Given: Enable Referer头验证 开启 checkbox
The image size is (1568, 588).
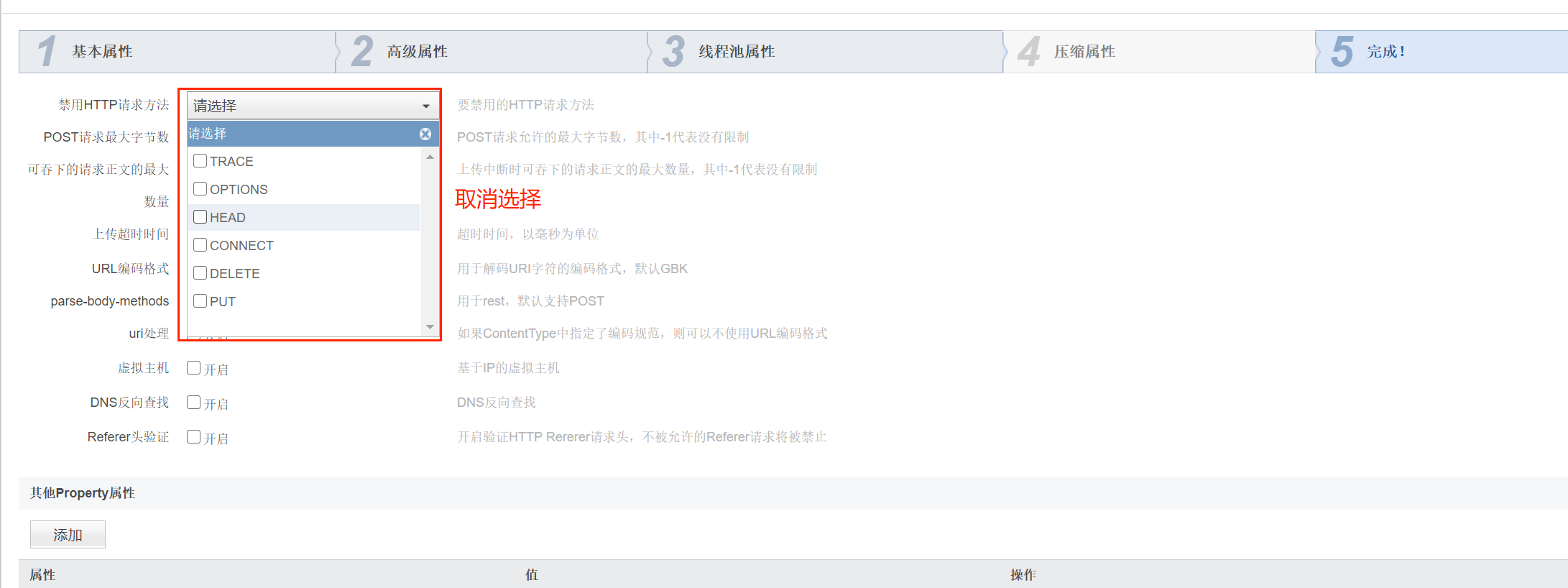Looking at the screenshot, I should click(x=193, y=437).
